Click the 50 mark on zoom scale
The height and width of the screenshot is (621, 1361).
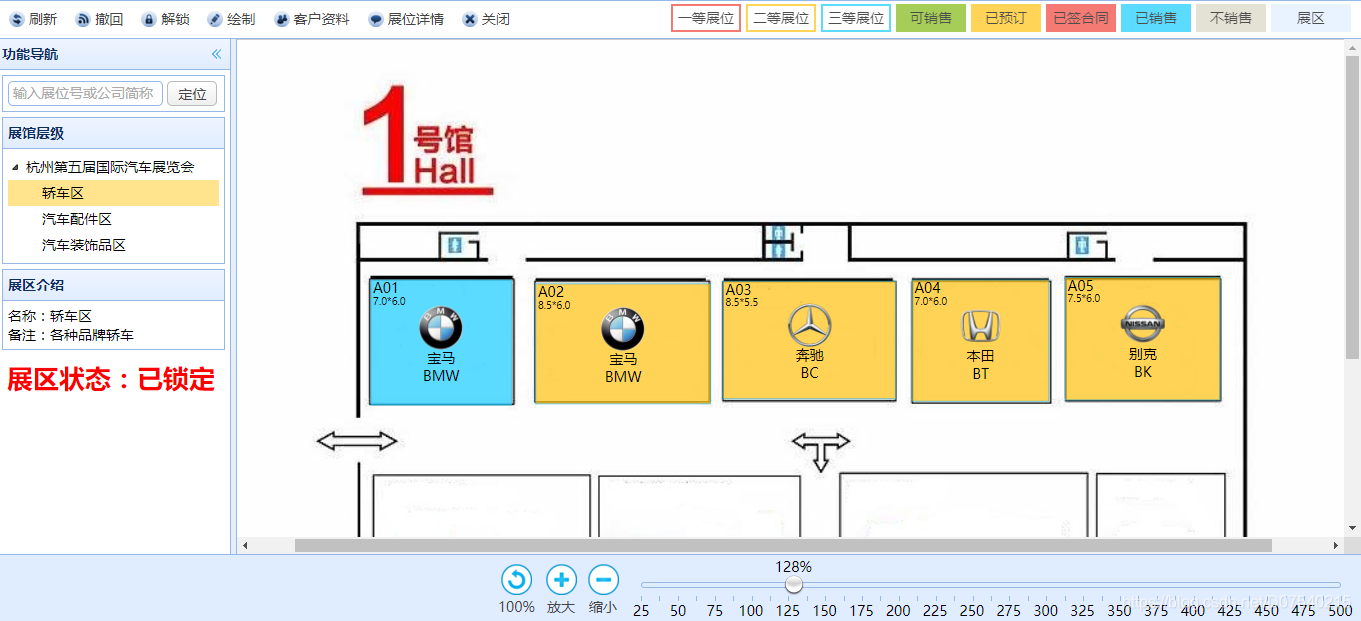click(678, 610)
